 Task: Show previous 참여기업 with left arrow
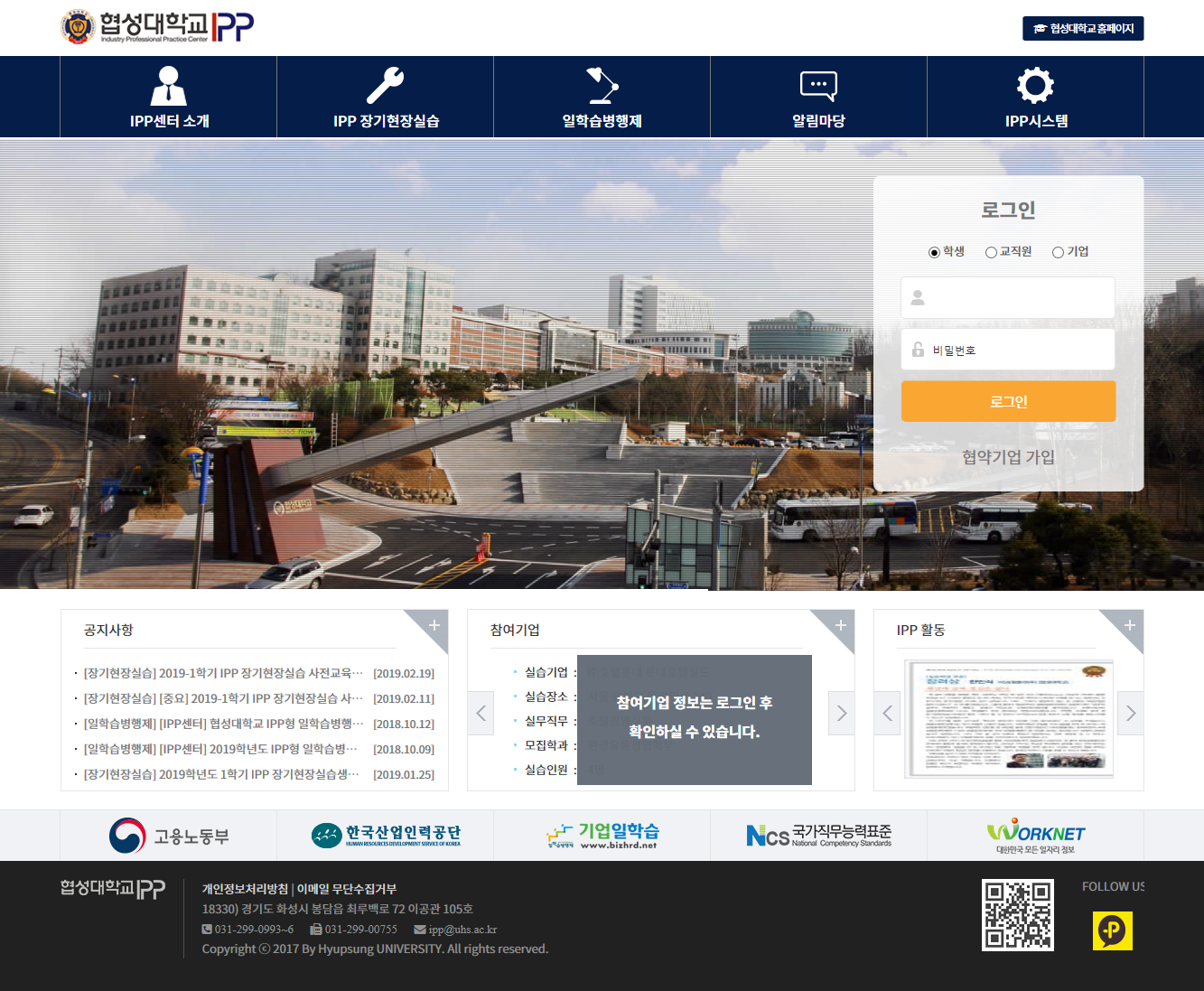[481, 714]
